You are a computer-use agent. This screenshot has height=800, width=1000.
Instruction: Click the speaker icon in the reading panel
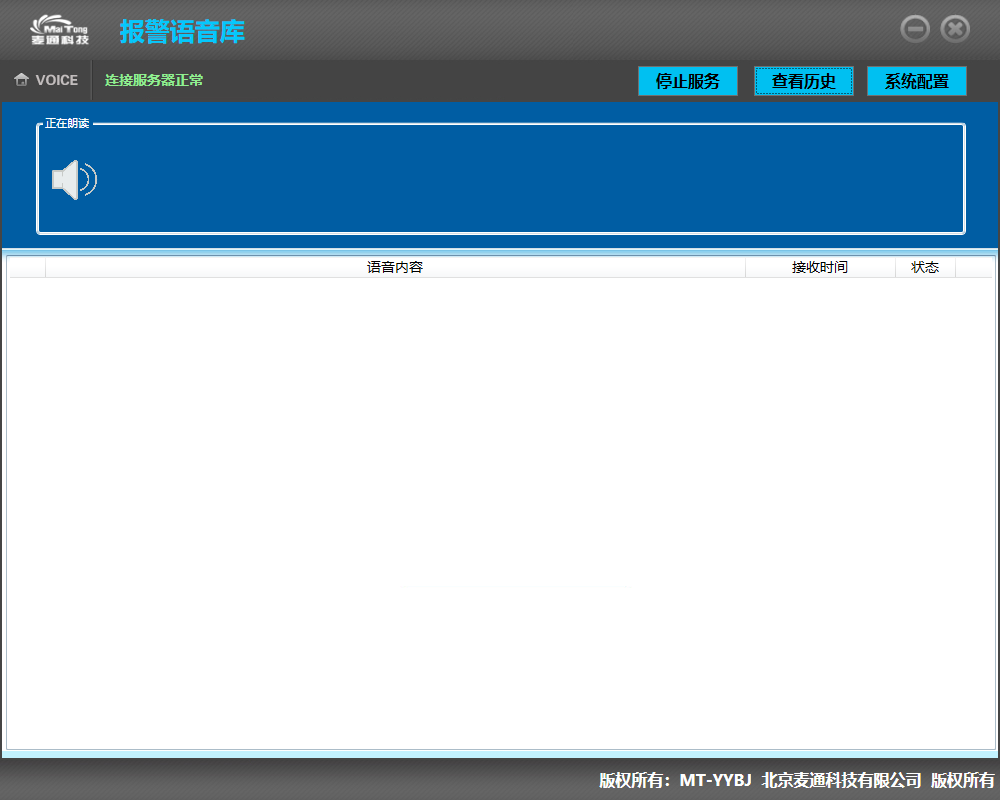pyautogui.click(x=73, y=180)
